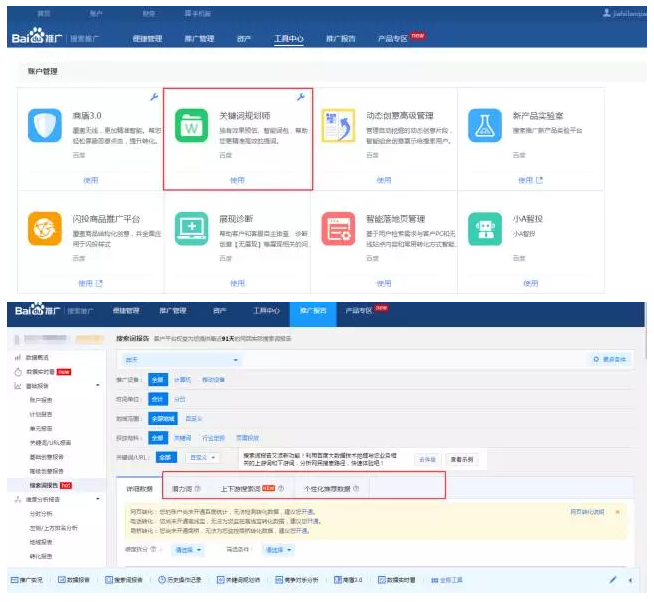Viewport: 654px width, 602px height.
Task: Collapse the bottom toolbar with the arrow icon
Action: tap(630, 580)
